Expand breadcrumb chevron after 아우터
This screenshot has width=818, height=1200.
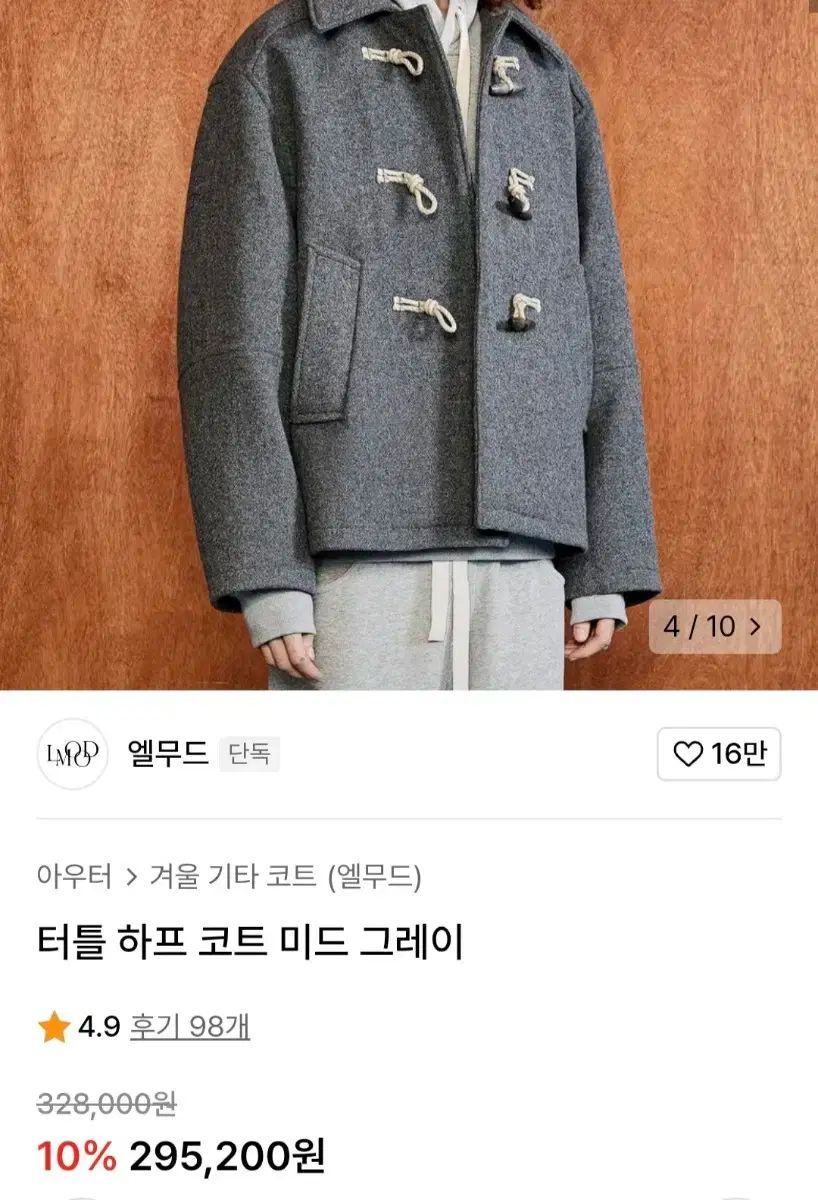pos(131,878)
